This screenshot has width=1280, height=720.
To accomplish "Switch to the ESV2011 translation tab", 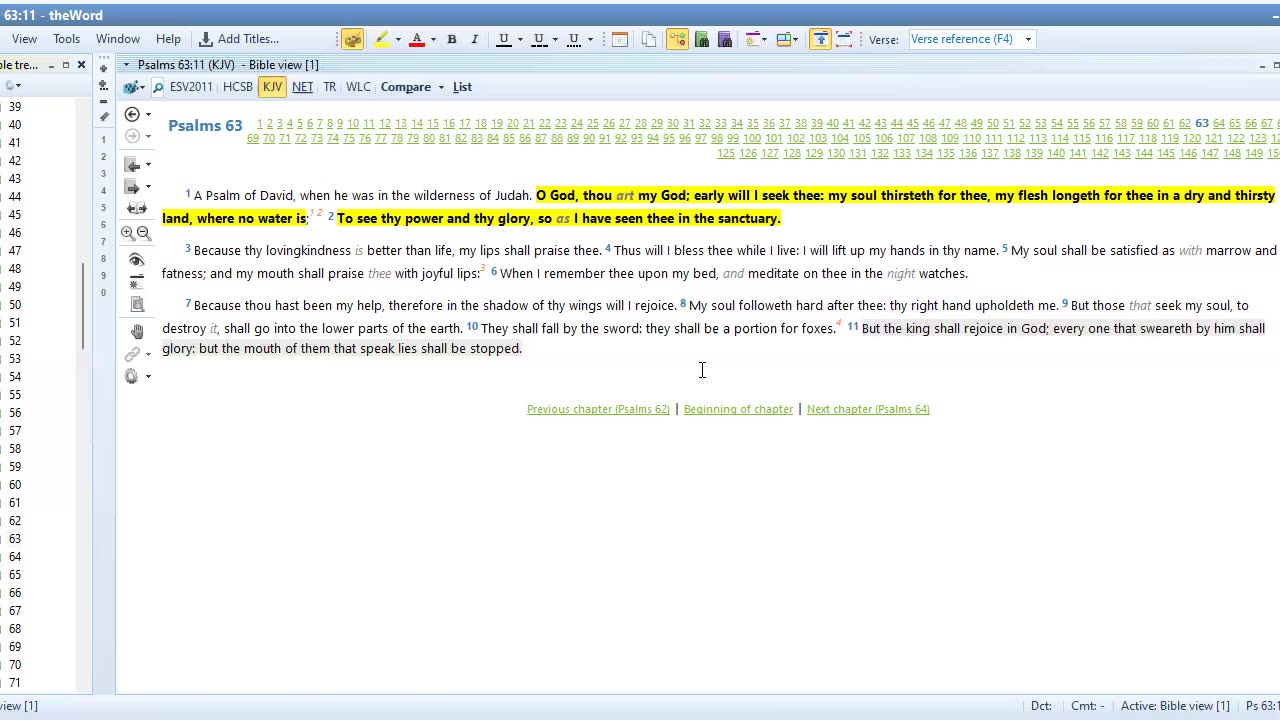I will (x=191, y=87).
